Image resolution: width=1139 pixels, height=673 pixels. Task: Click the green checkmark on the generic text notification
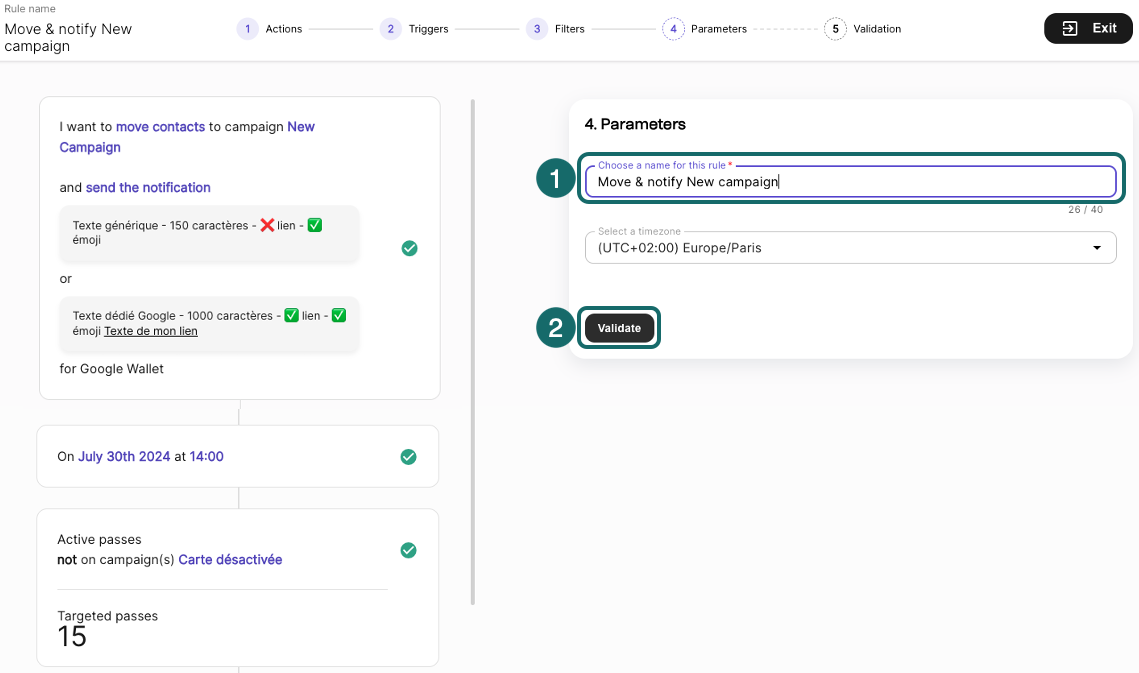[409, 248]
